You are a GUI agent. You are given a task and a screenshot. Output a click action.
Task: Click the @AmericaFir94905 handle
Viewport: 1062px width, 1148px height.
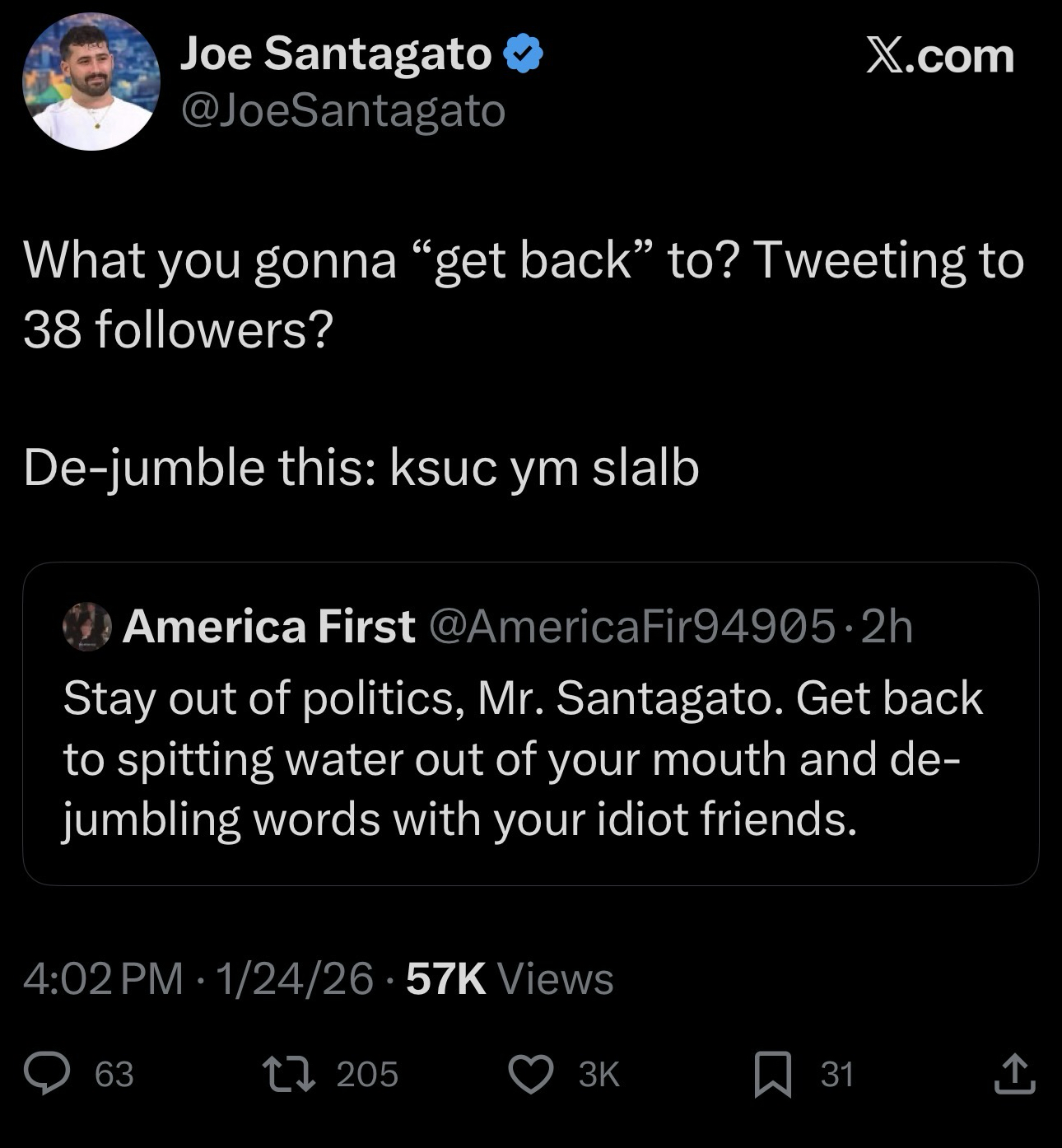[631, 627]
